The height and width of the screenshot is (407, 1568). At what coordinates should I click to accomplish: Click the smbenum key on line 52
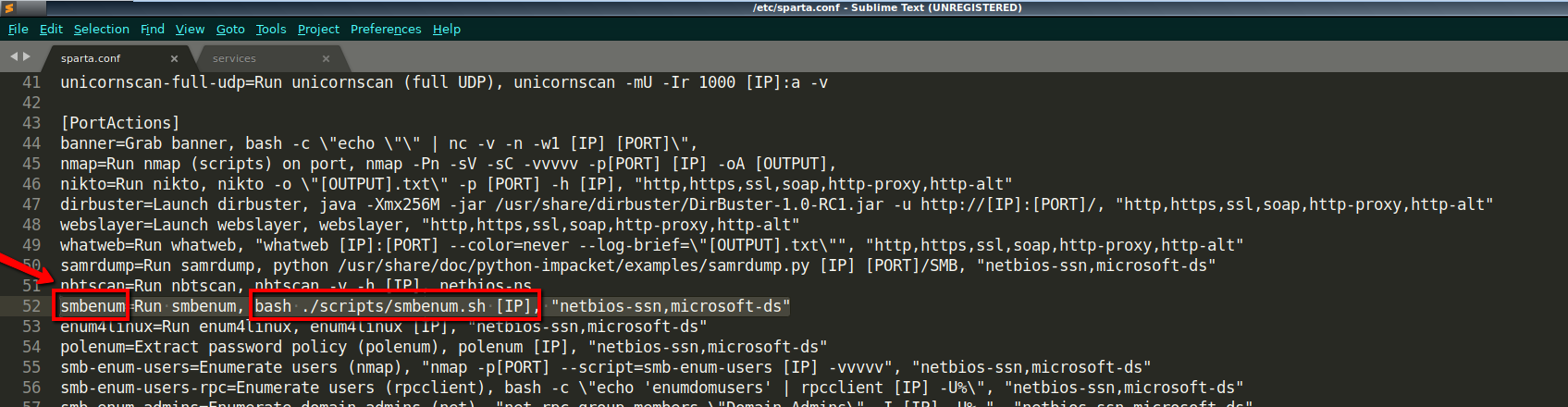93,306
